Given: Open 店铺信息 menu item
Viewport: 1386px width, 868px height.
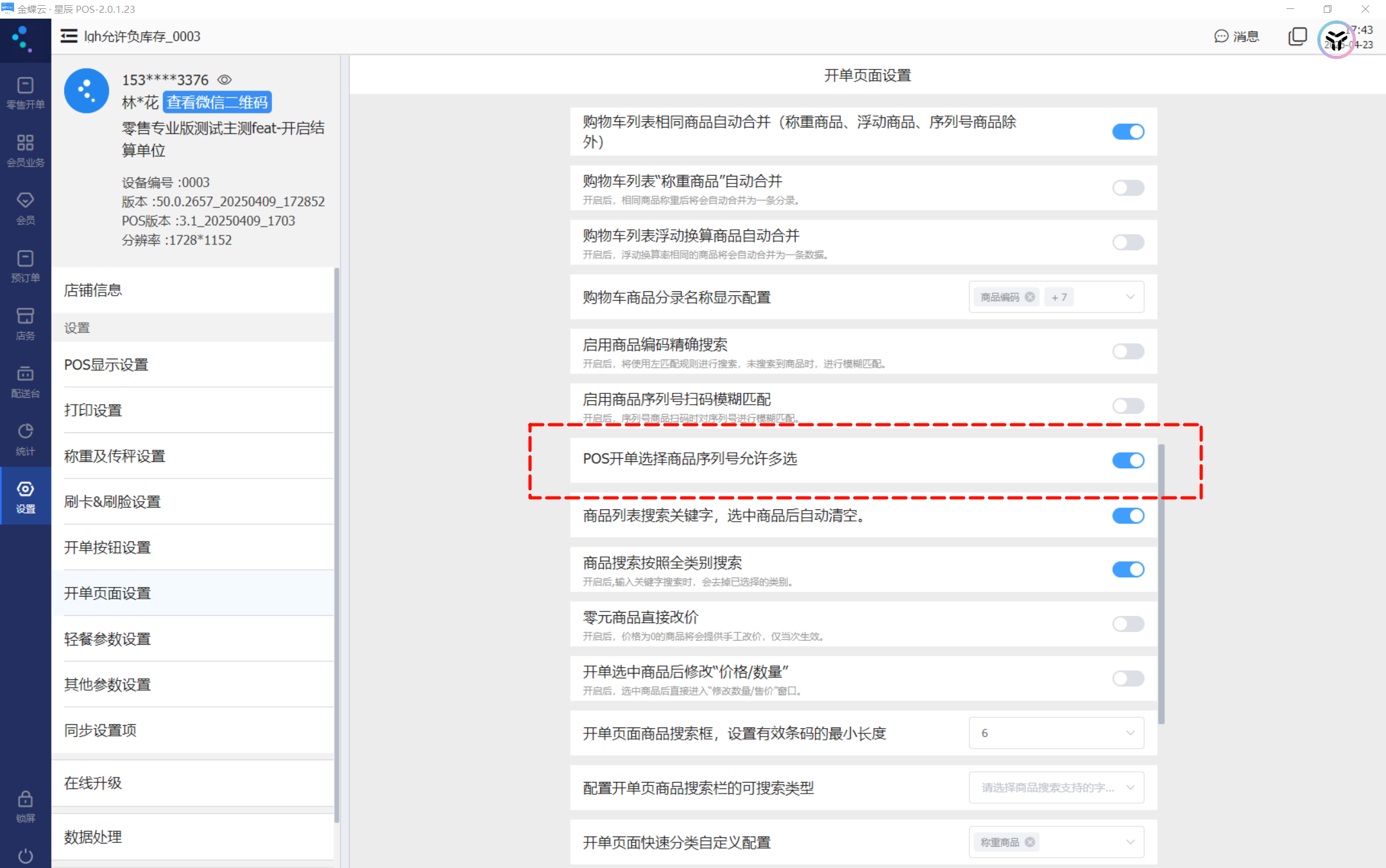Looking at the screenshot, I should tap(193, 290).
